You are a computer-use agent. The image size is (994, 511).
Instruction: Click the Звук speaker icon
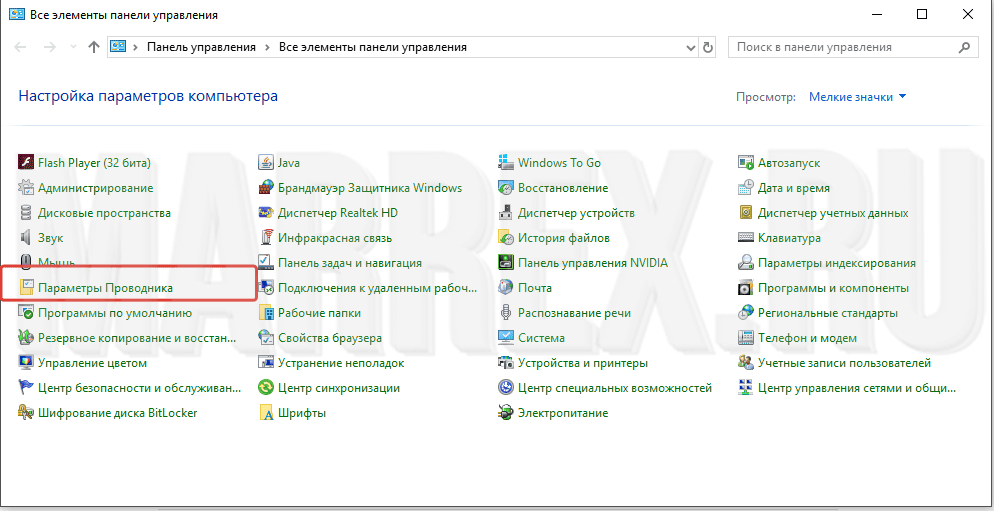tap(25, 238)
